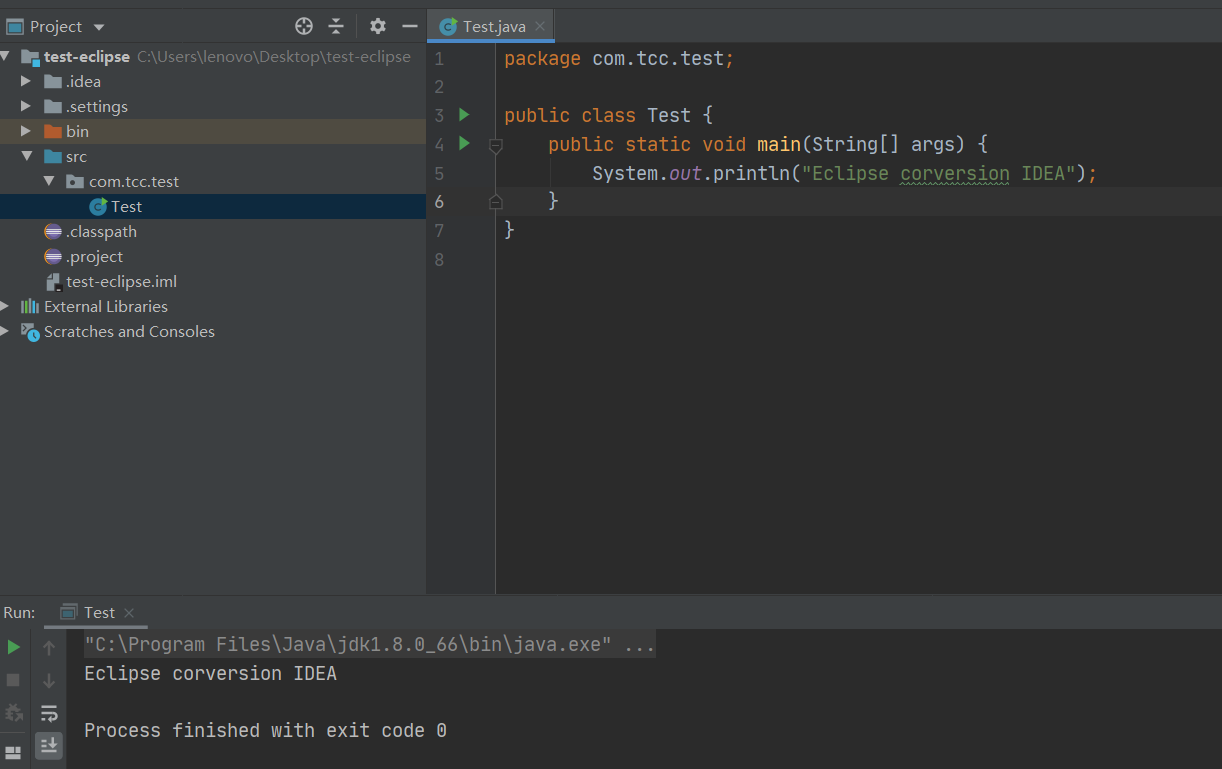Select the .idea folder label
Screen dimensions: 1222x769
pyautogui.click(x=84, y=81)
